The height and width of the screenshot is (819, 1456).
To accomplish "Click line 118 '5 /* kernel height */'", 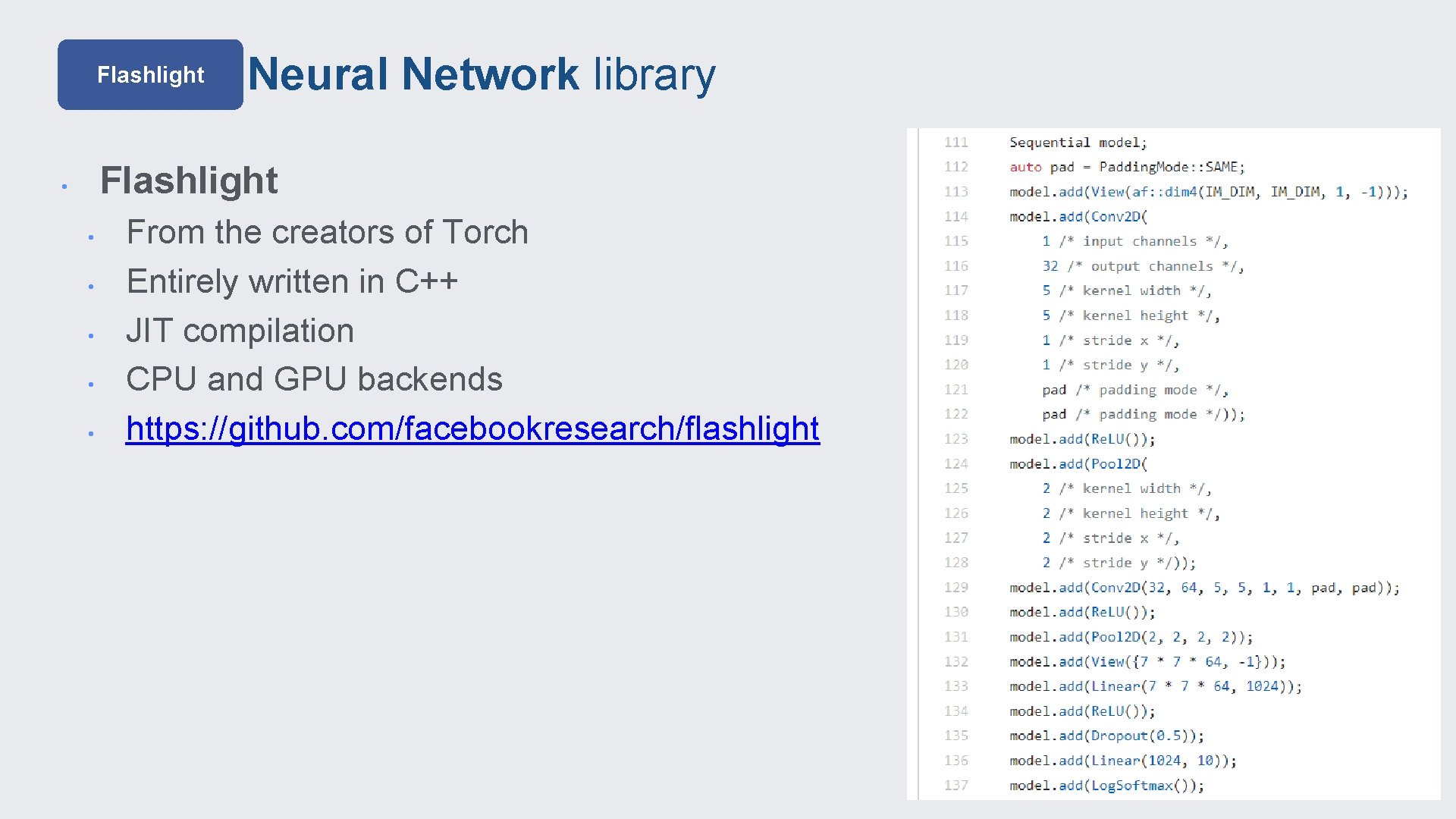I will [1131, 315].
